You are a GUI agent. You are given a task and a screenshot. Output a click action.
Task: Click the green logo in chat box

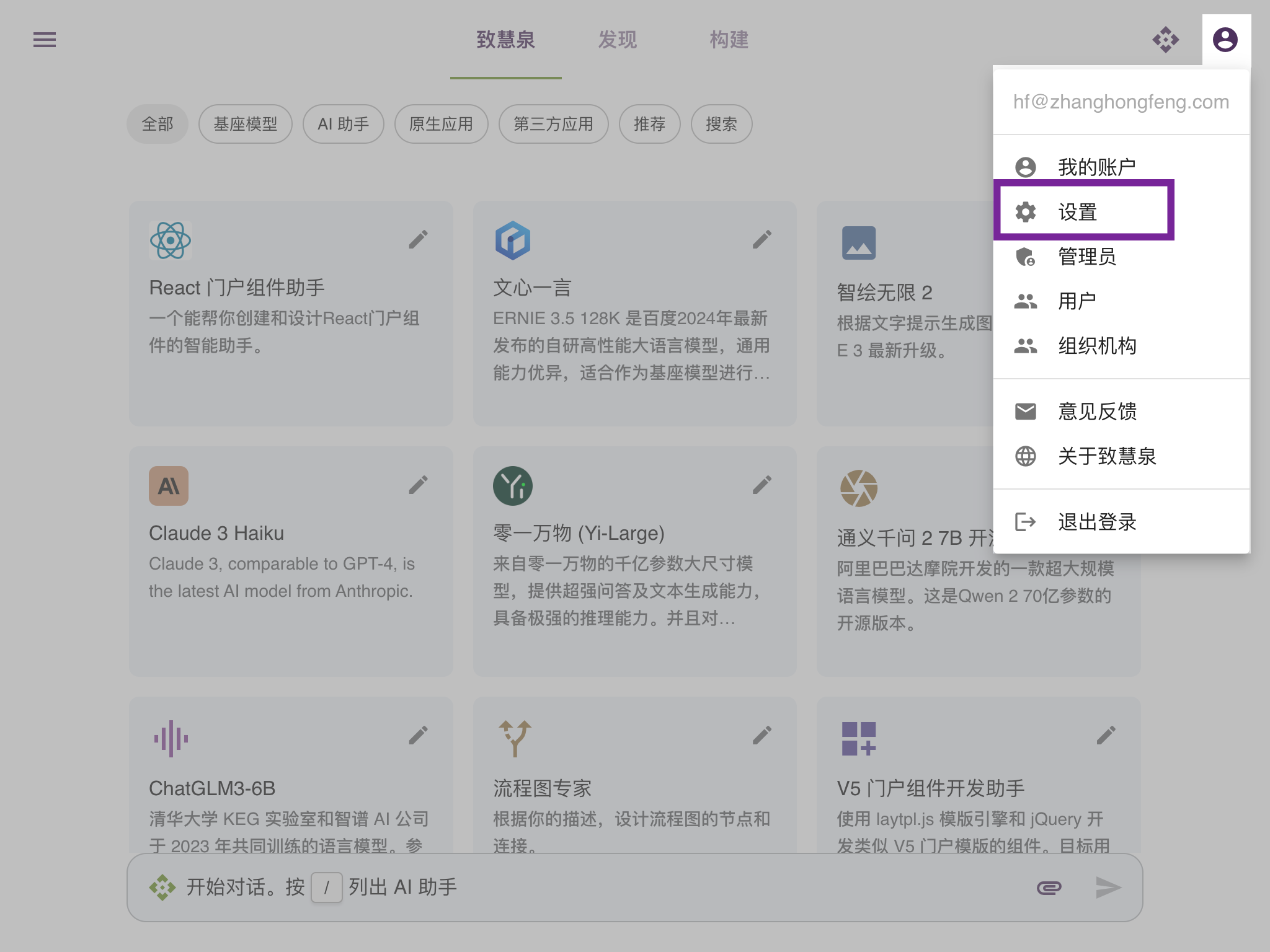tap(162, 888)
